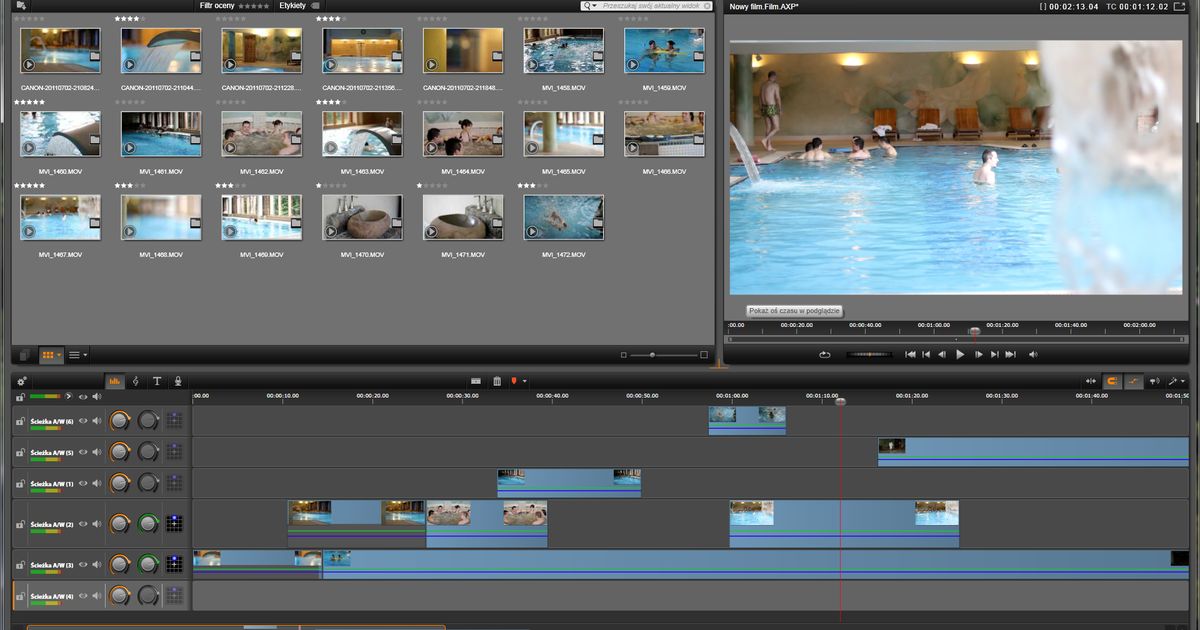This screenshot has height=630, width=1200.
Task: Switch library to thumbnail grid view
Action: pos(50,354)
